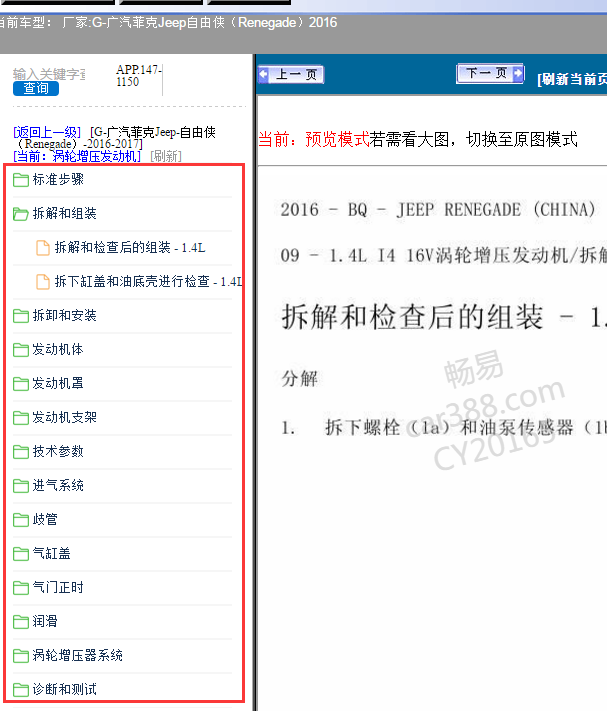
Task: Open 拆下缸盖和油底壳进行检查 - 1.4L document
Action: [x=149, y=282]
